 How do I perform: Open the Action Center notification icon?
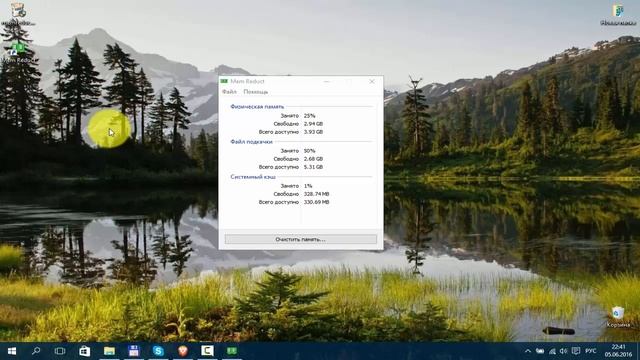[576, 351]
